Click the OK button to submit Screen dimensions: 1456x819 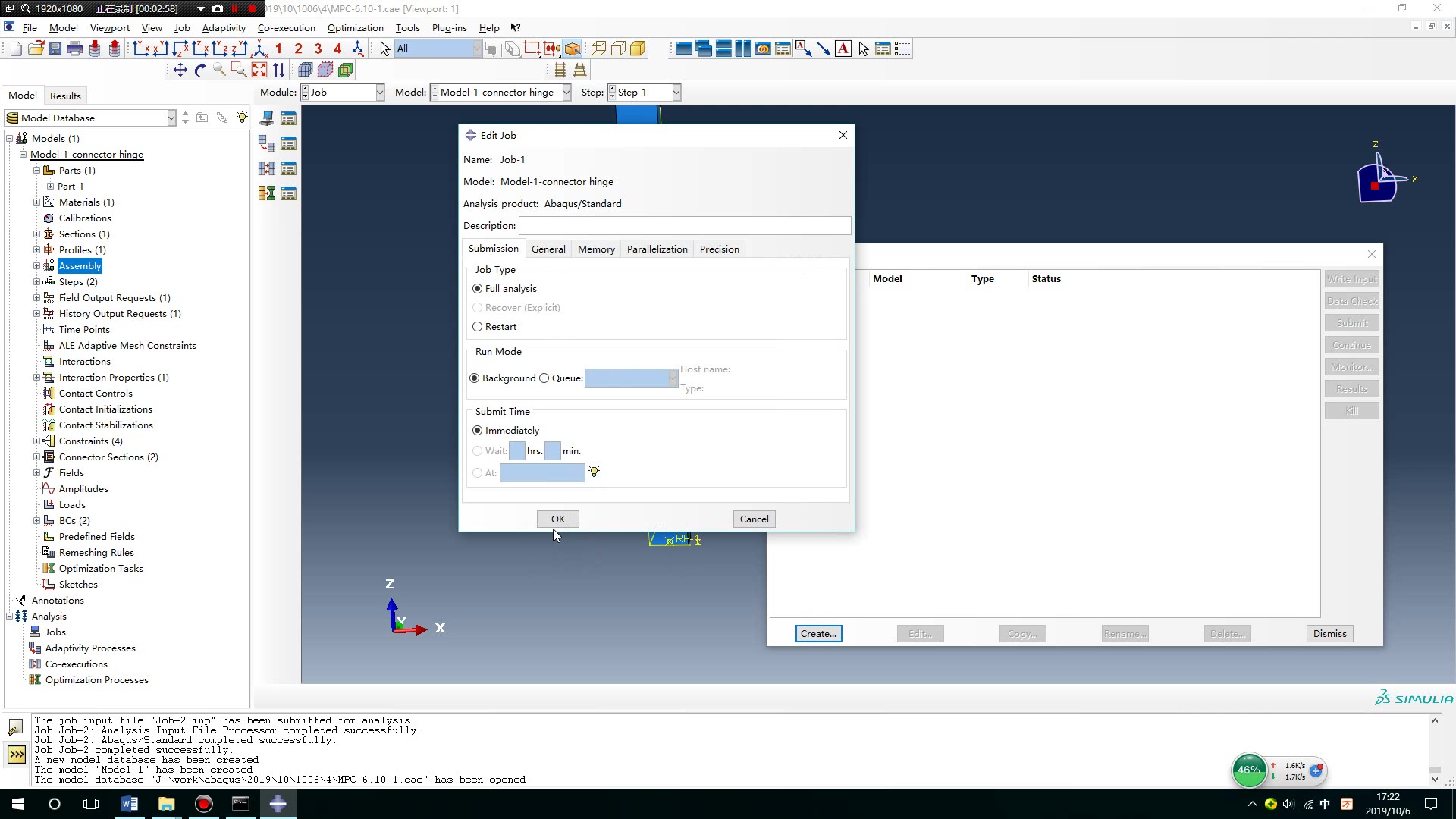(x=559, y=518)
